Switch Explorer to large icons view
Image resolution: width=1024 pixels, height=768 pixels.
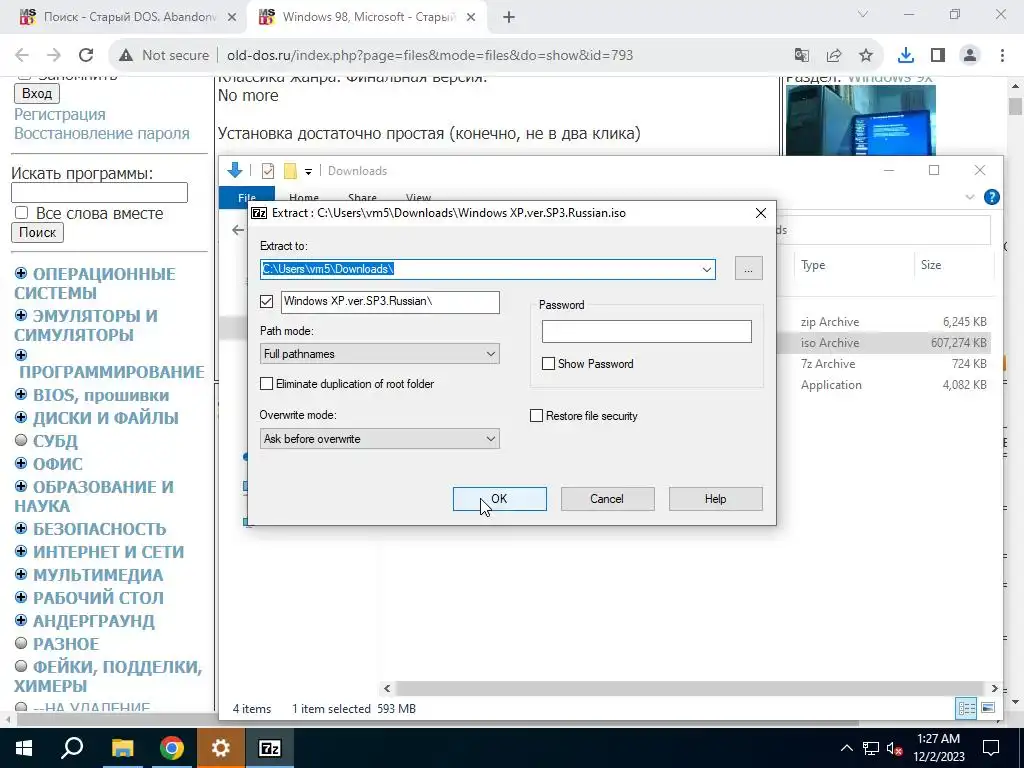pos(988,708)
